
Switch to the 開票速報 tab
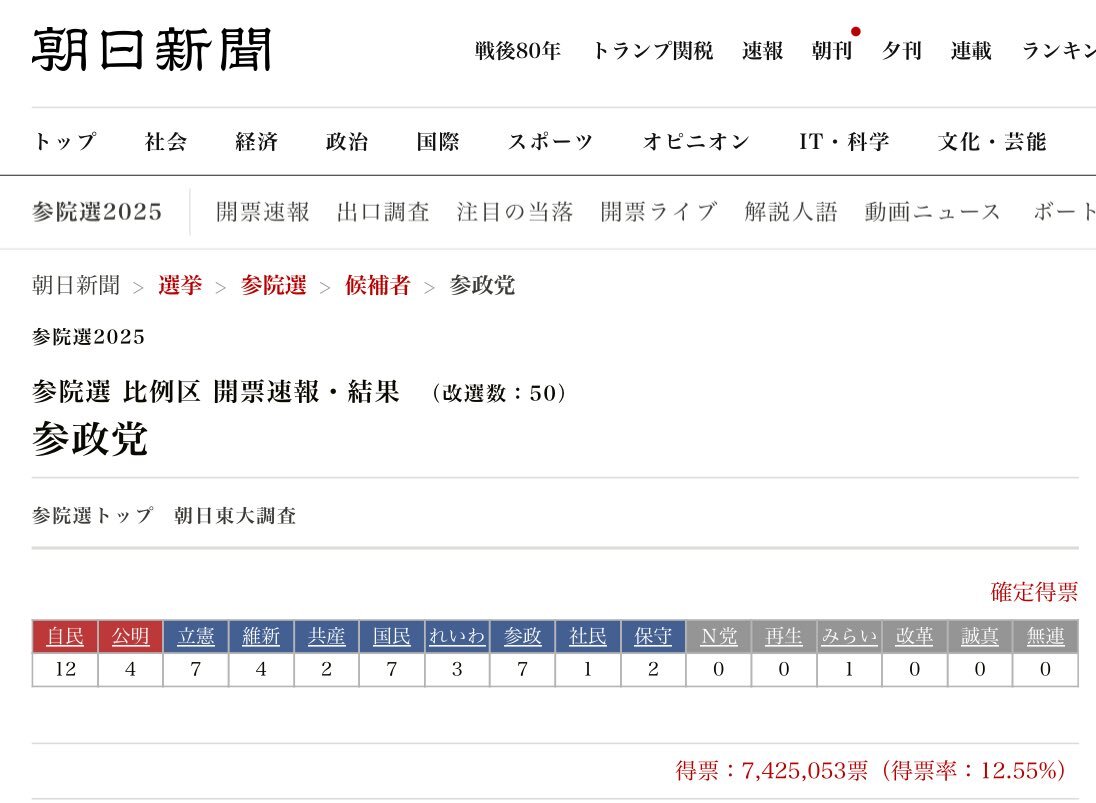point(263,212)
